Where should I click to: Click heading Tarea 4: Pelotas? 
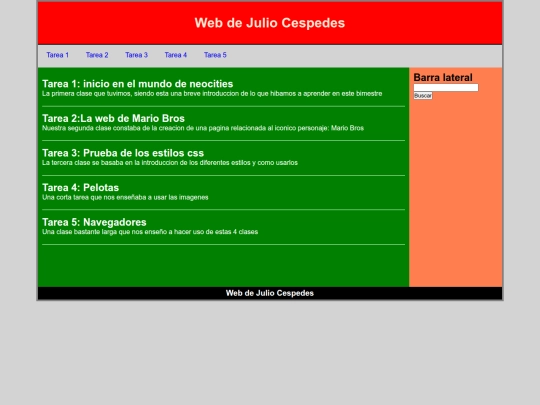(x=80, y=188)
